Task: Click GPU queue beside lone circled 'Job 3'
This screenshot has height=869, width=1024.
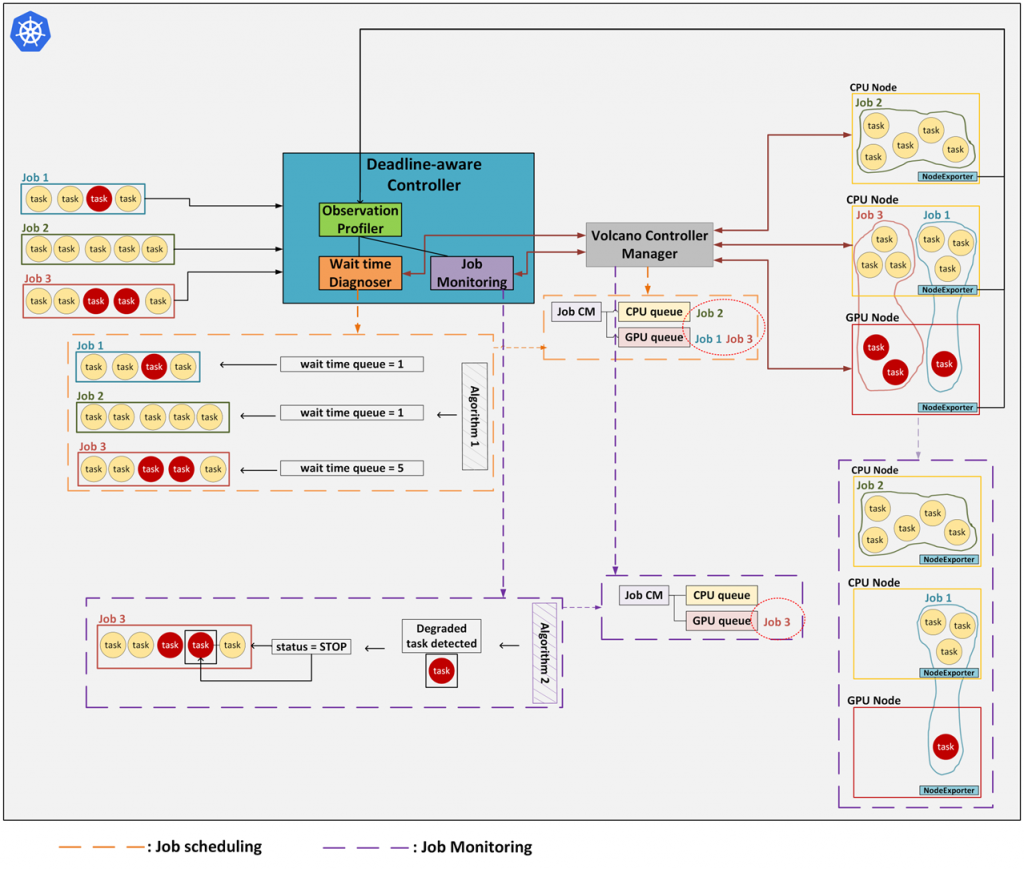Action: click(722, 621)
